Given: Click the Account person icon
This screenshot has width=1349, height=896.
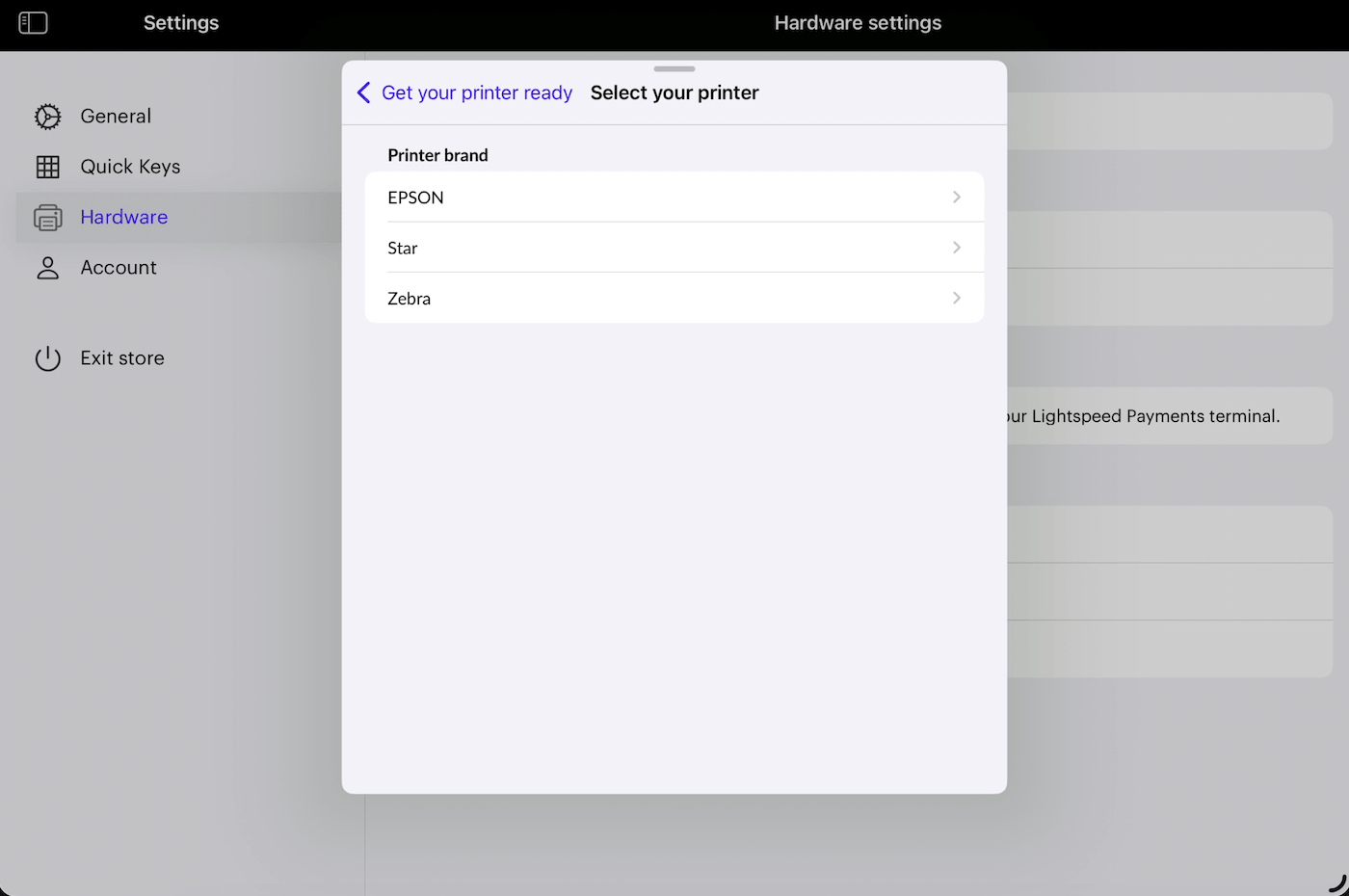Looking at the screenshot, I should [47, 268].
